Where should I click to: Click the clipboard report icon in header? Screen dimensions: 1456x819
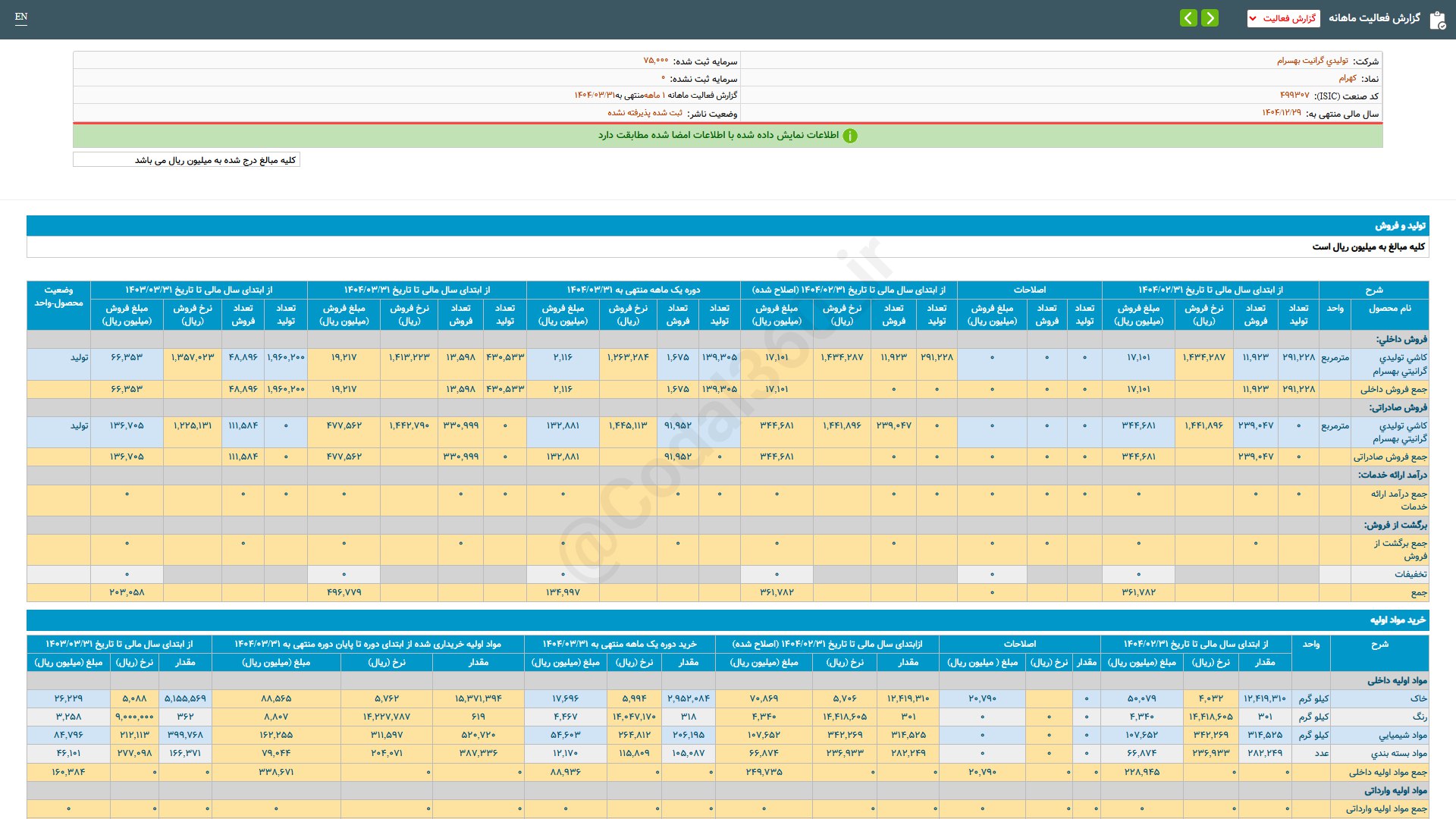click(1437, 20)
